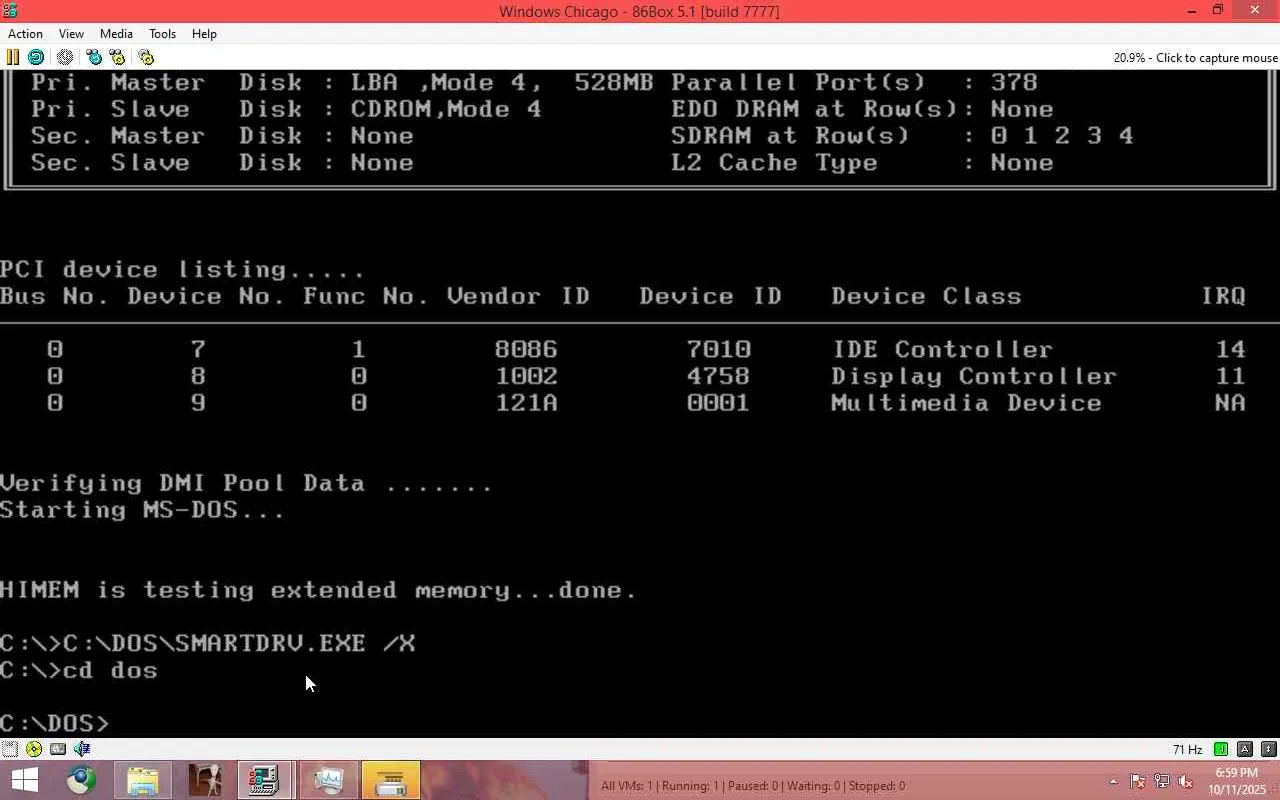Viewport: 1280px width, 800px height.
Task: Launch the Chromium browser from the taskbar
Action: (81, 780)
